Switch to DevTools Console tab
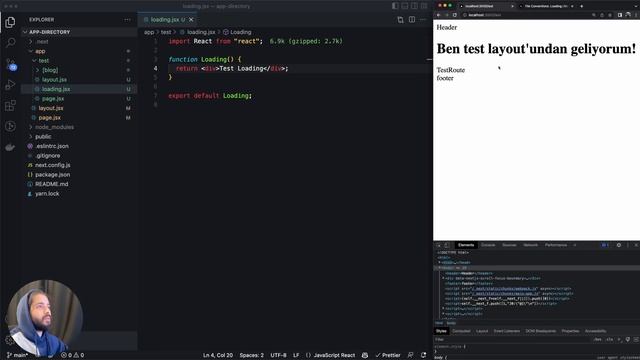 point(488,245)
